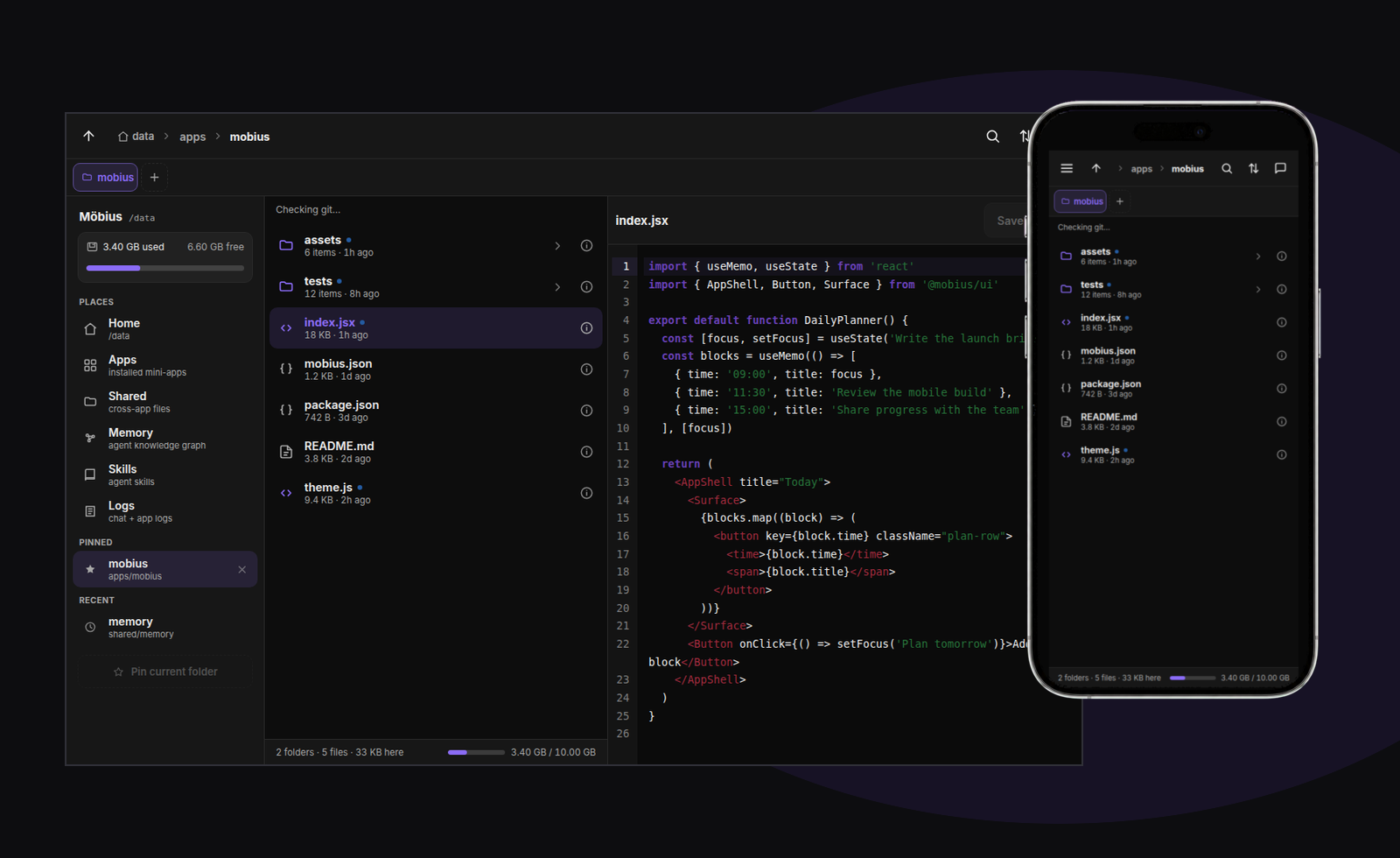
Task: Show info for tests folder on phone
Action: coord(1281,290)
